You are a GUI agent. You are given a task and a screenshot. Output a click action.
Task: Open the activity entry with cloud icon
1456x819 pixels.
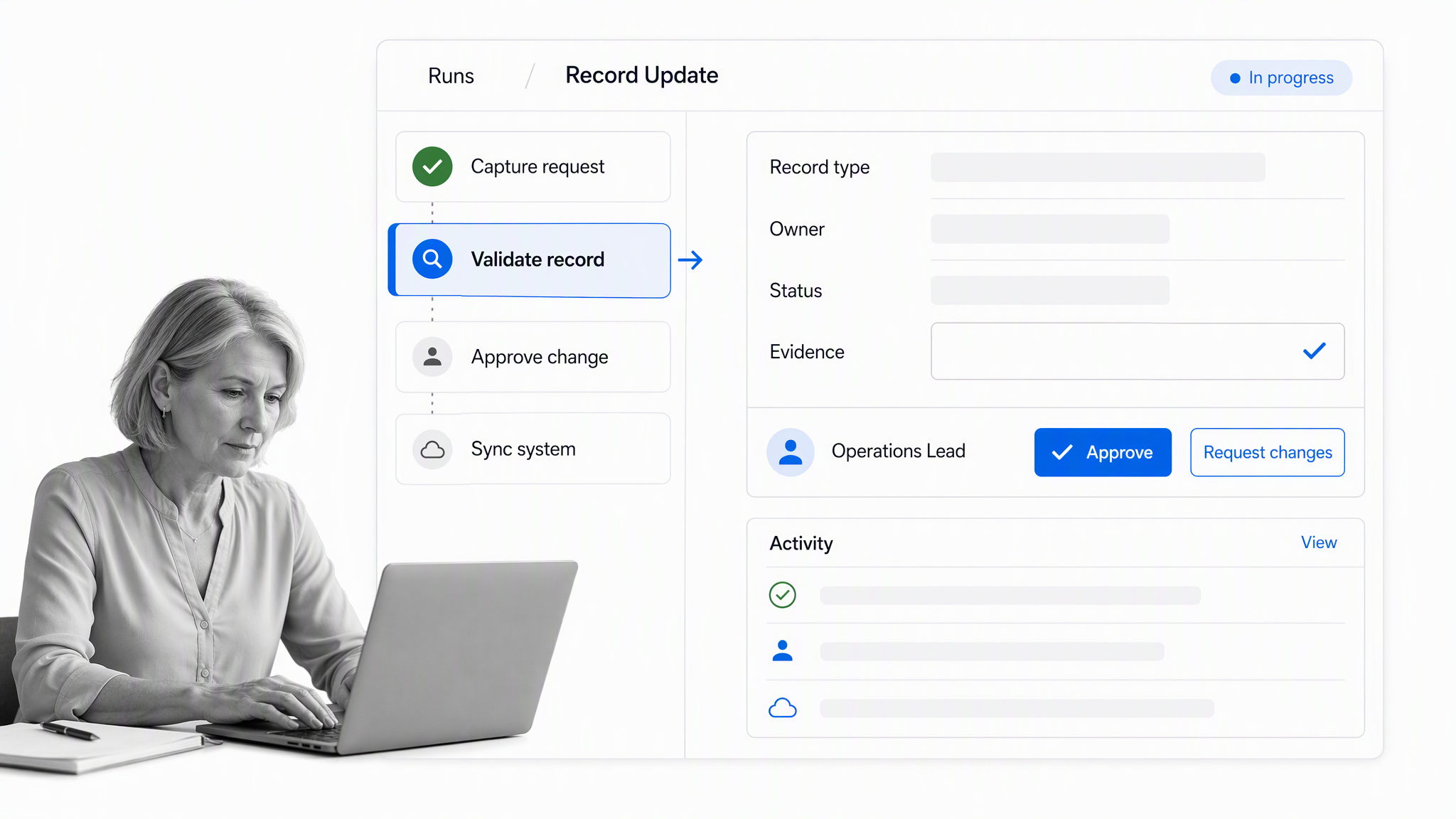coord(1056,708)
